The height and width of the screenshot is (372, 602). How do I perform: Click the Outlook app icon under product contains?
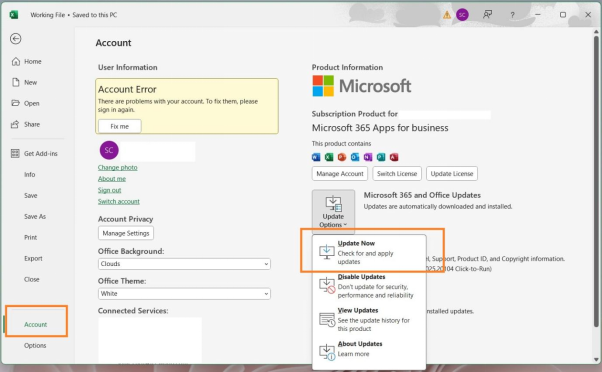(355, 157)
